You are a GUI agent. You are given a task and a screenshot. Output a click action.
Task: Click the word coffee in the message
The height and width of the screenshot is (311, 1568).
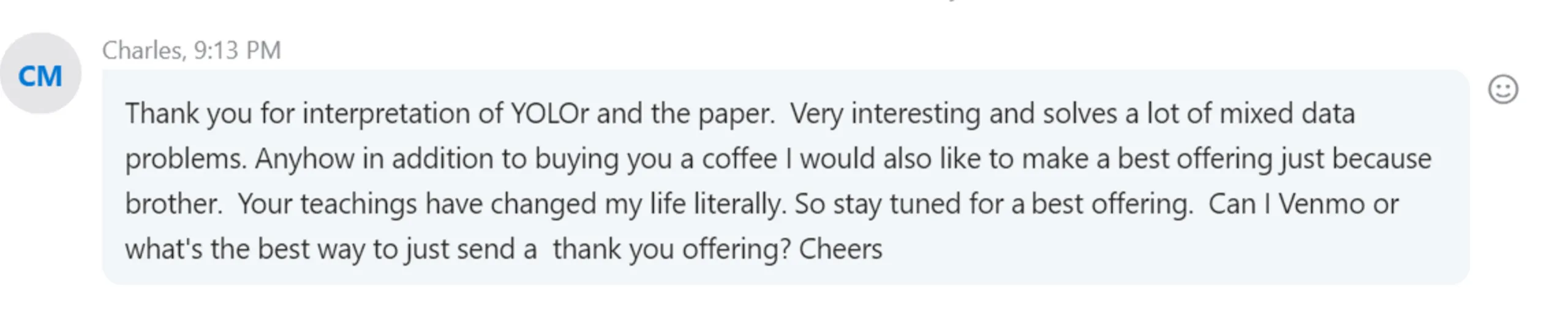(739, 159)
